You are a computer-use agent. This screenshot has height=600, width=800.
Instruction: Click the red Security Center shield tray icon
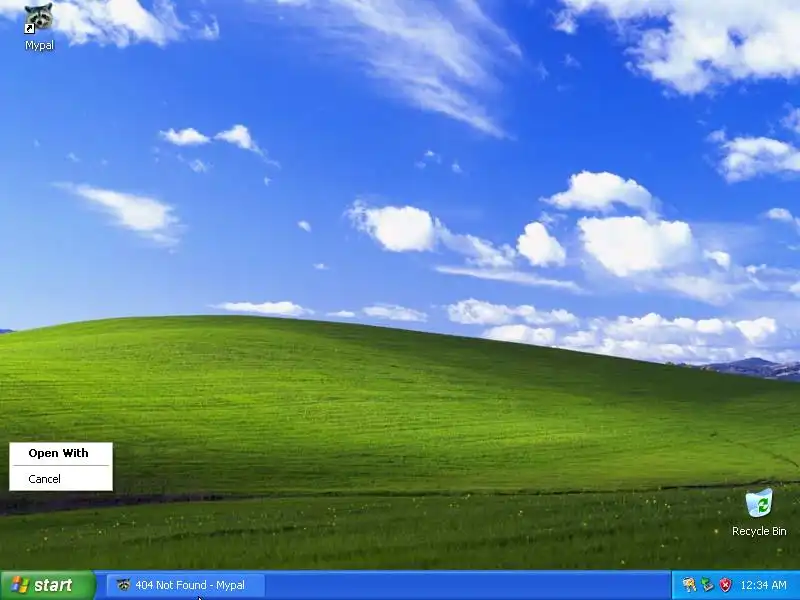(725, 585)
